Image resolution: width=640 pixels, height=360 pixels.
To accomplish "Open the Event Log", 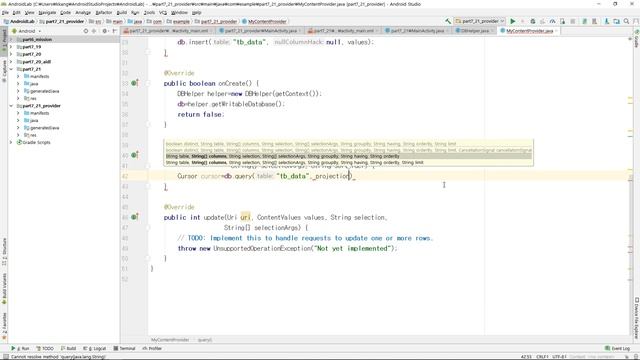I will (618, 349).
